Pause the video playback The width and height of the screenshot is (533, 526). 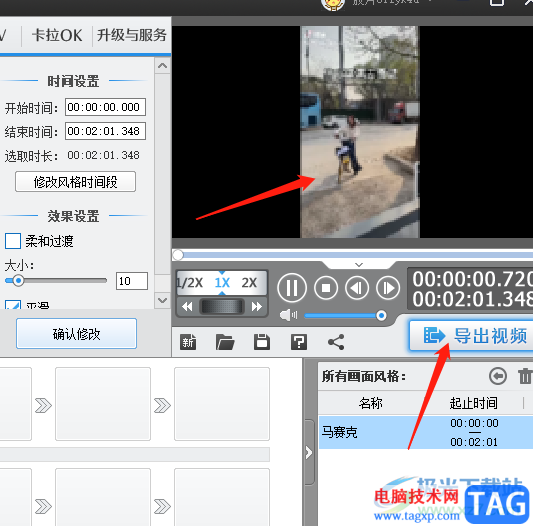coord(292,288)
